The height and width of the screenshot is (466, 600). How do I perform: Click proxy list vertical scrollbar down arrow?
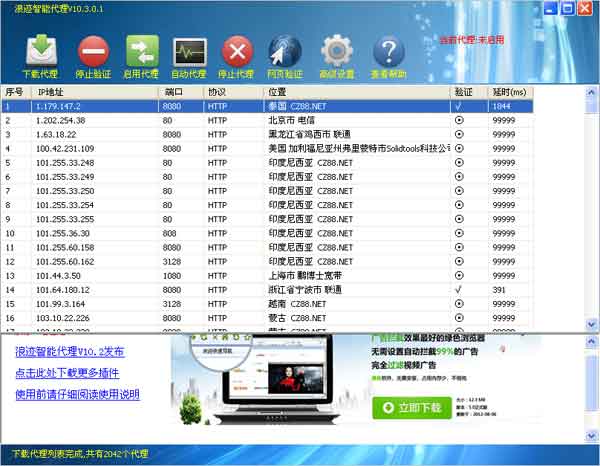[x=591, y=324]
